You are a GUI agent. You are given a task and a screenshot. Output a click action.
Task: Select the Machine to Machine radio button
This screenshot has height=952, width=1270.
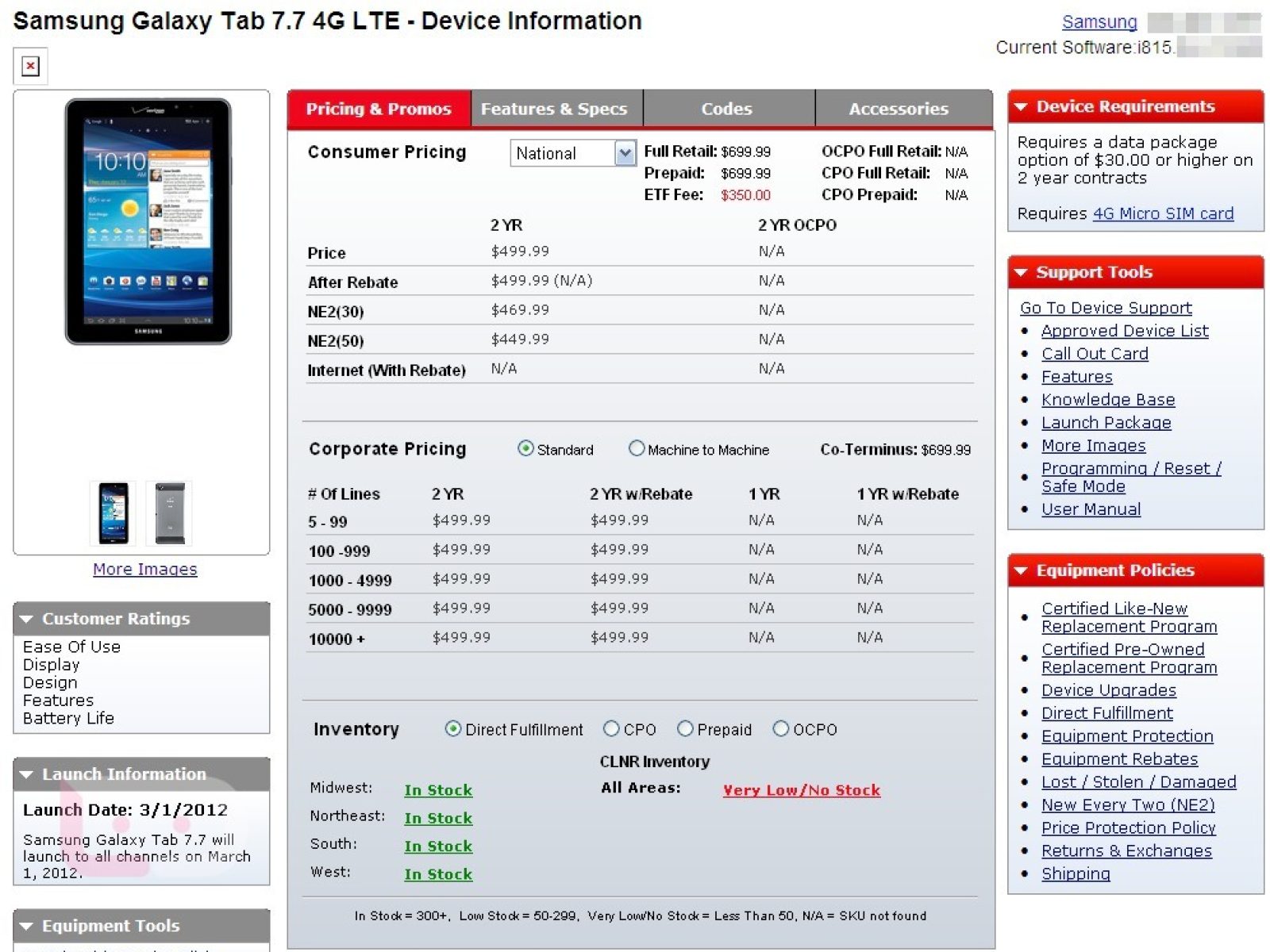[x=637, y=449]
